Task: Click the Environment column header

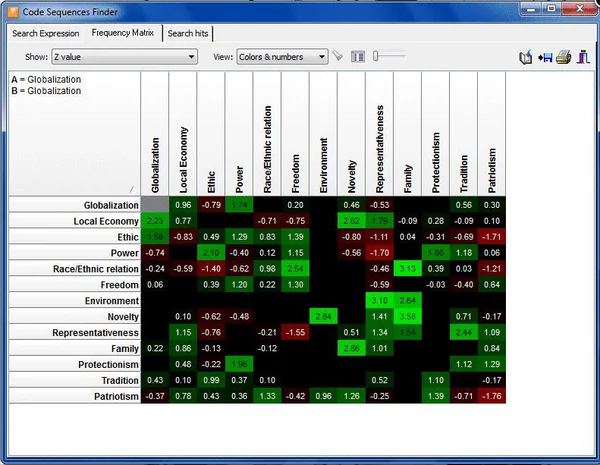Action: coord(323,134)
